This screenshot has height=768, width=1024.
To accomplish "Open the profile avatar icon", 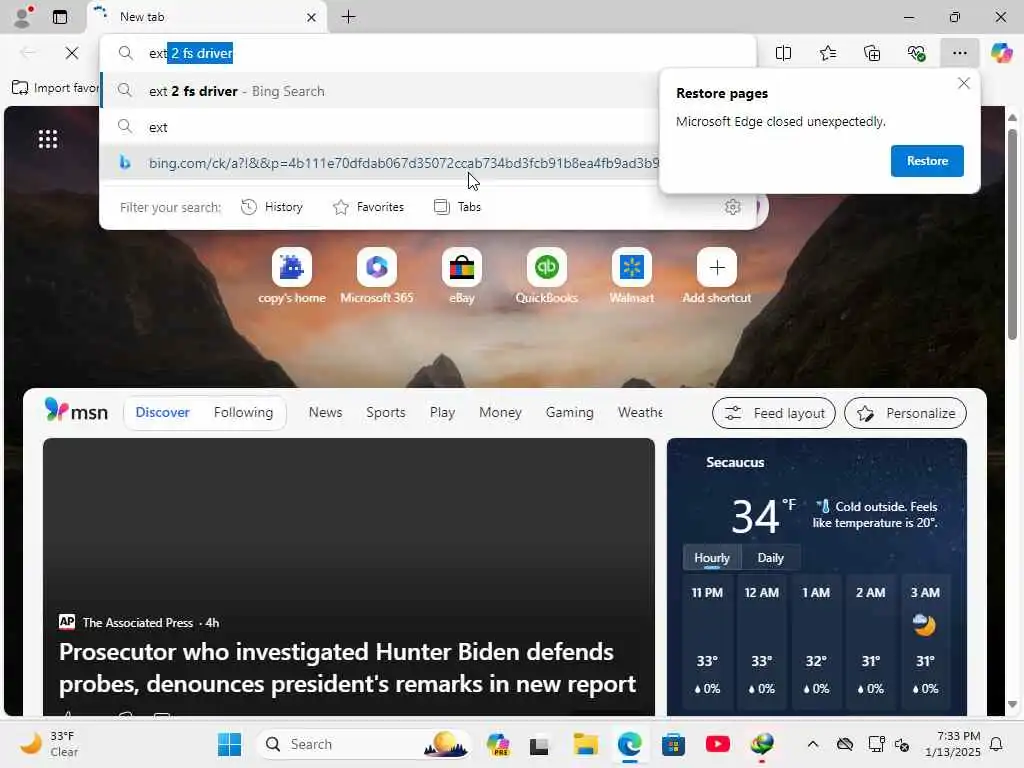I will click(x=24, y=17).
